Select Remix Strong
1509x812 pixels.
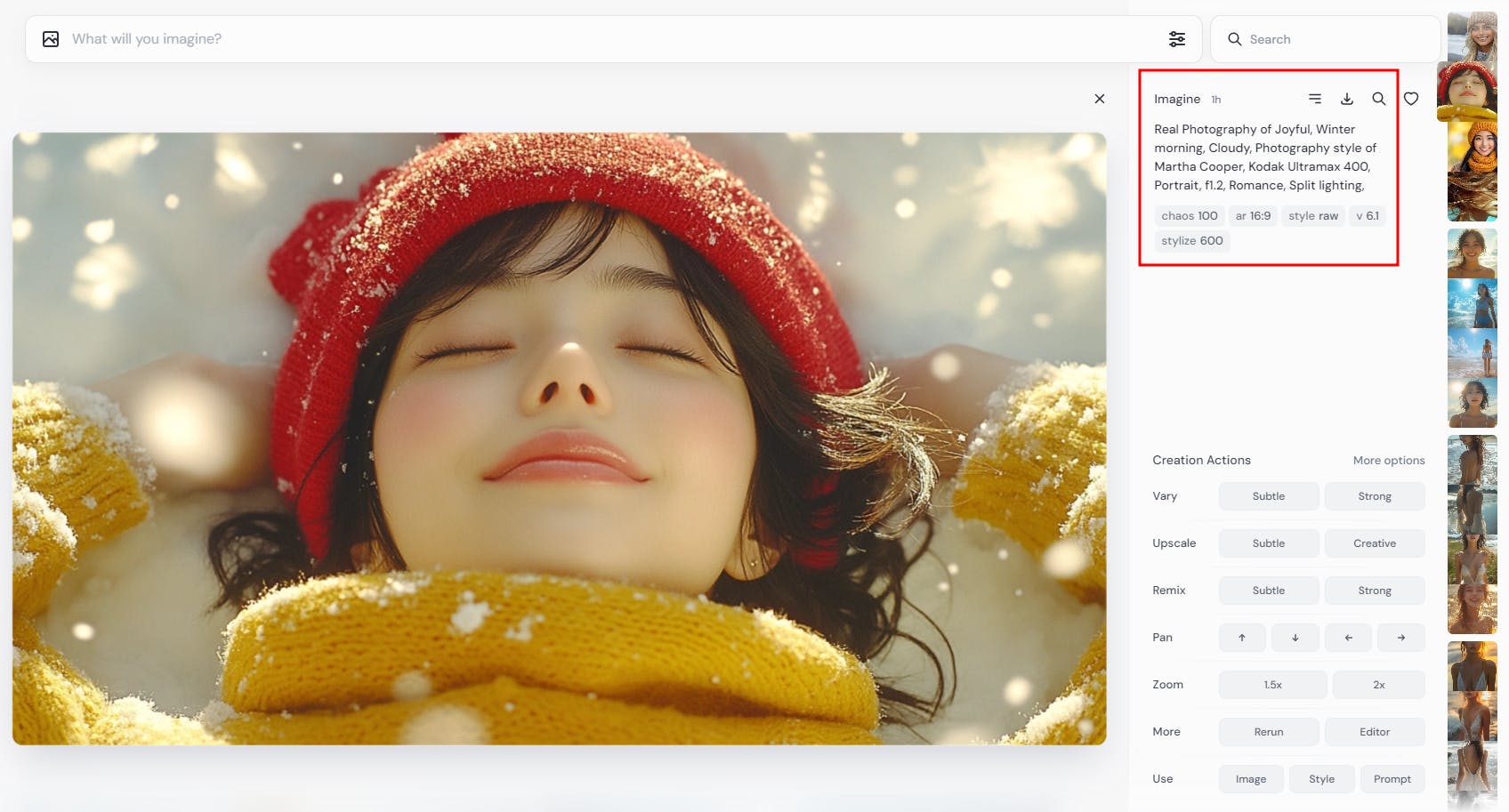pos(1375,591)
